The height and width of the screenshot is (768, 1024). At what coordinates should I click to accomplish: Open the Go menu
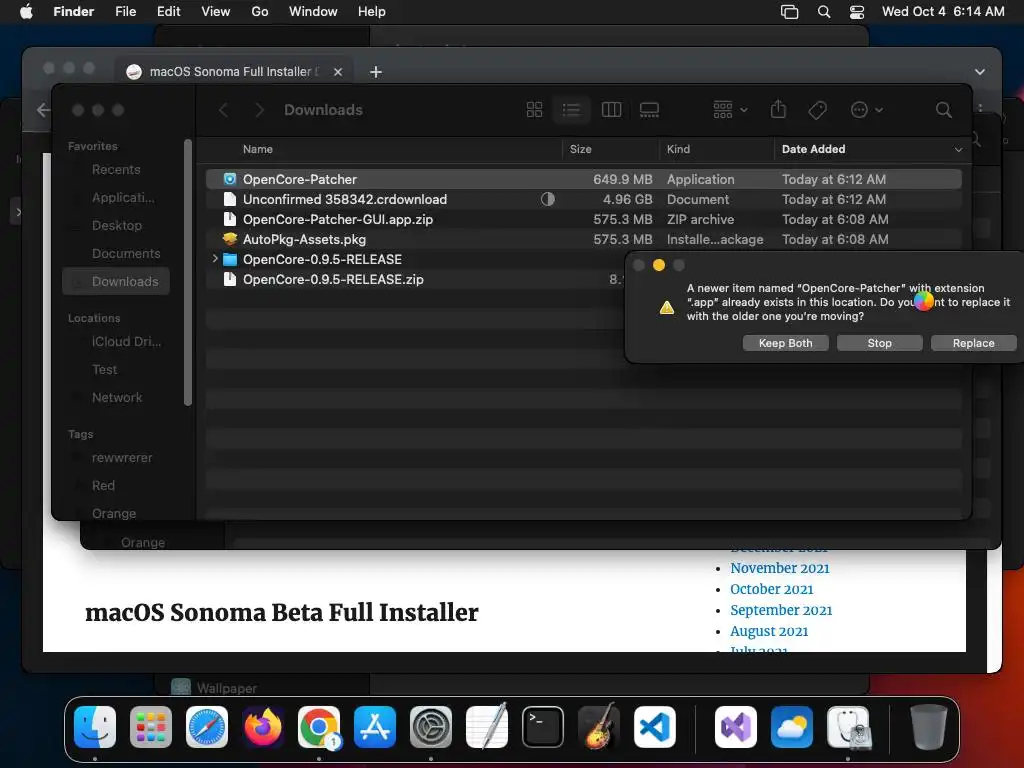pos(260,12)
